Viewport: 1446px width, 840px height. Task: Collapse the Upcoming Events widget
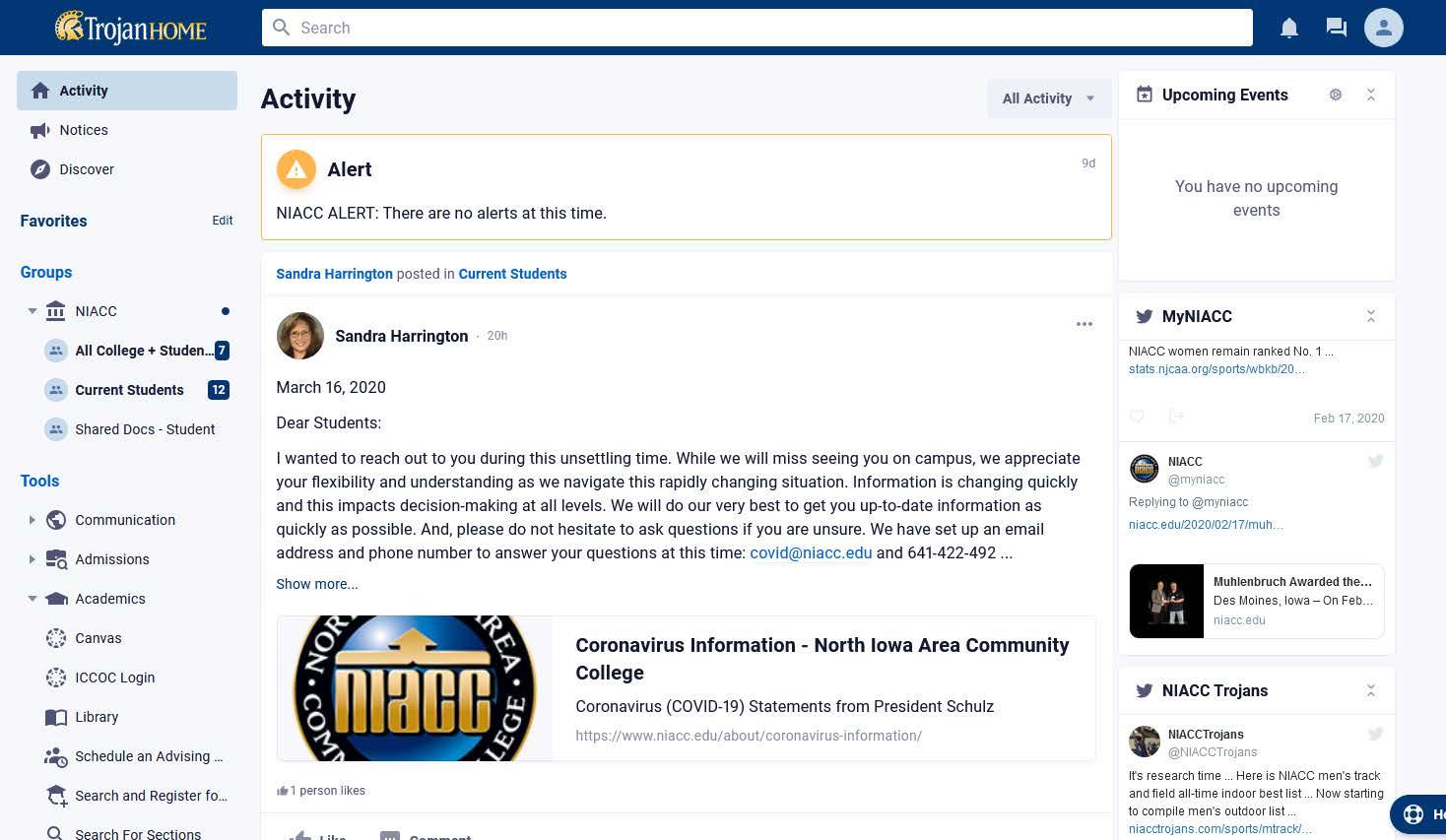click(1371, 95)
